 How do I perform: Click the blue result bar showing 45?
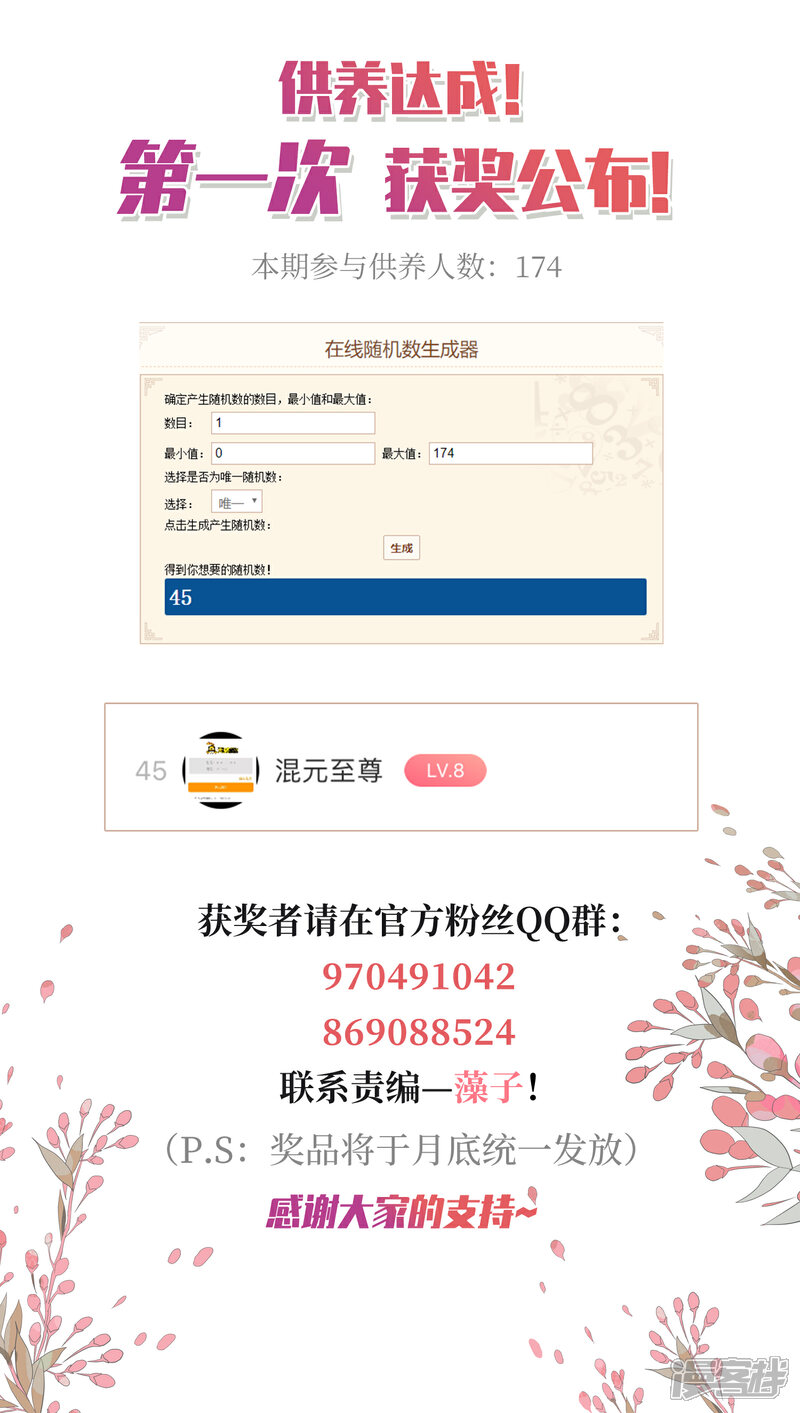(x=405, y=597)
